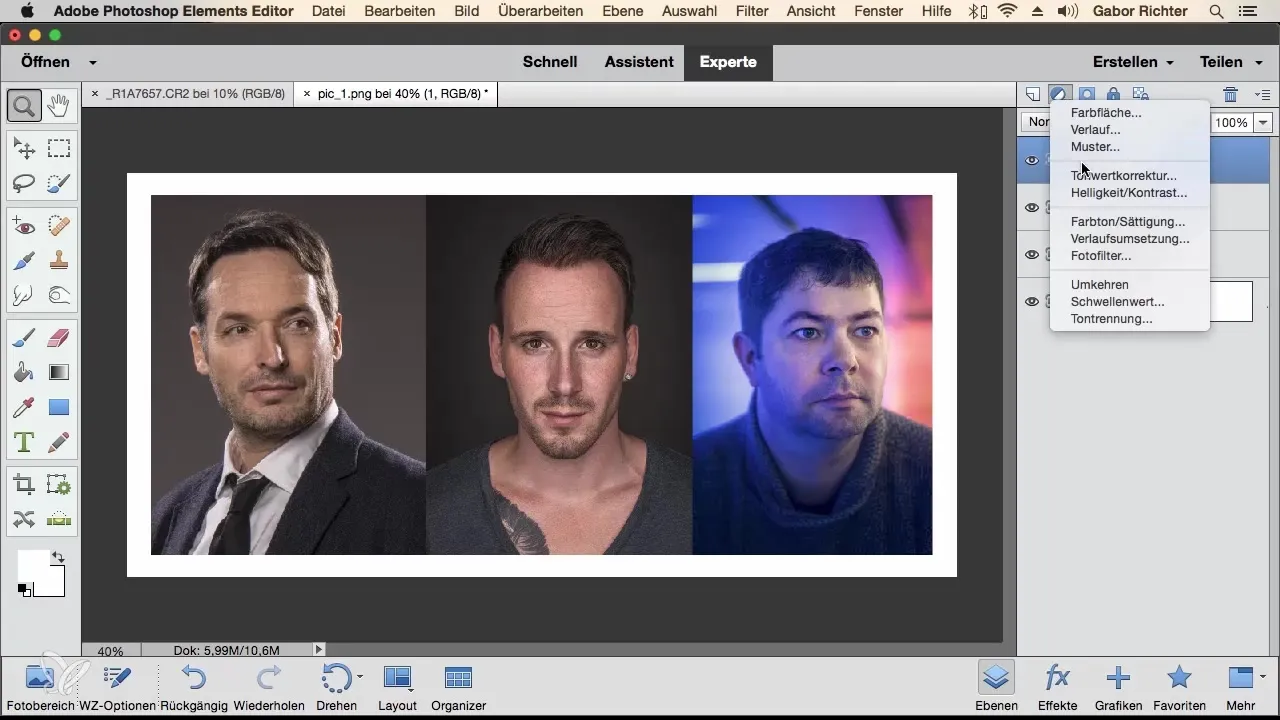Open the Fotobereich photo bin
This screenshot has width=1280, height=720.
[x=40, y=687]
